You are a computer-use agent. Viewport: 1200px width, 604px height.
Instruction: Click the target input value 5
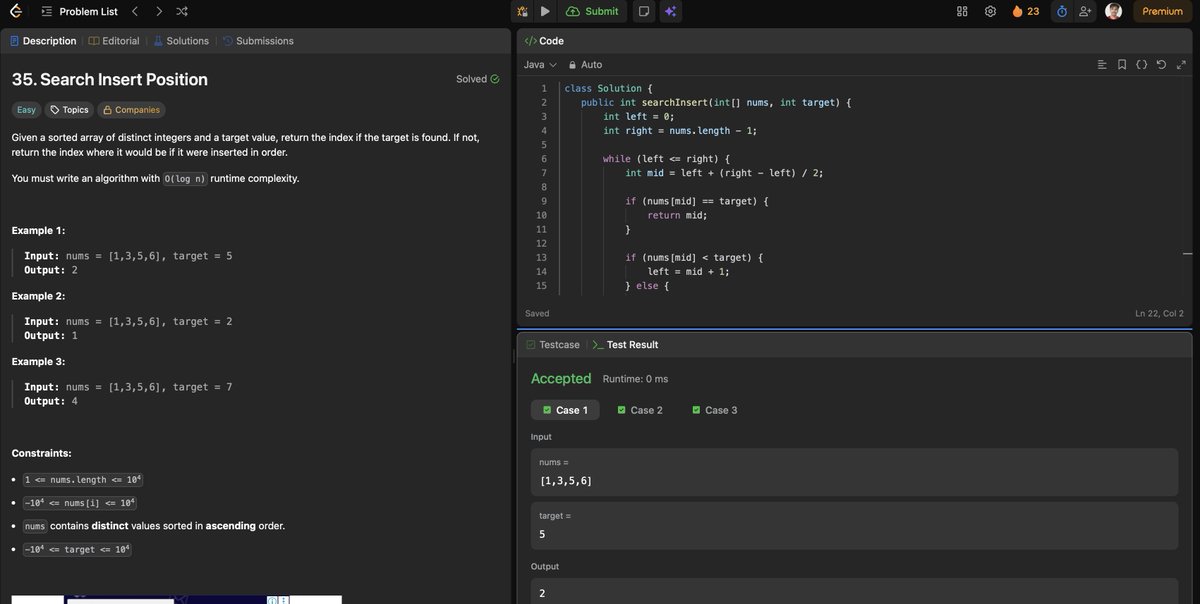tap(542, 534)
